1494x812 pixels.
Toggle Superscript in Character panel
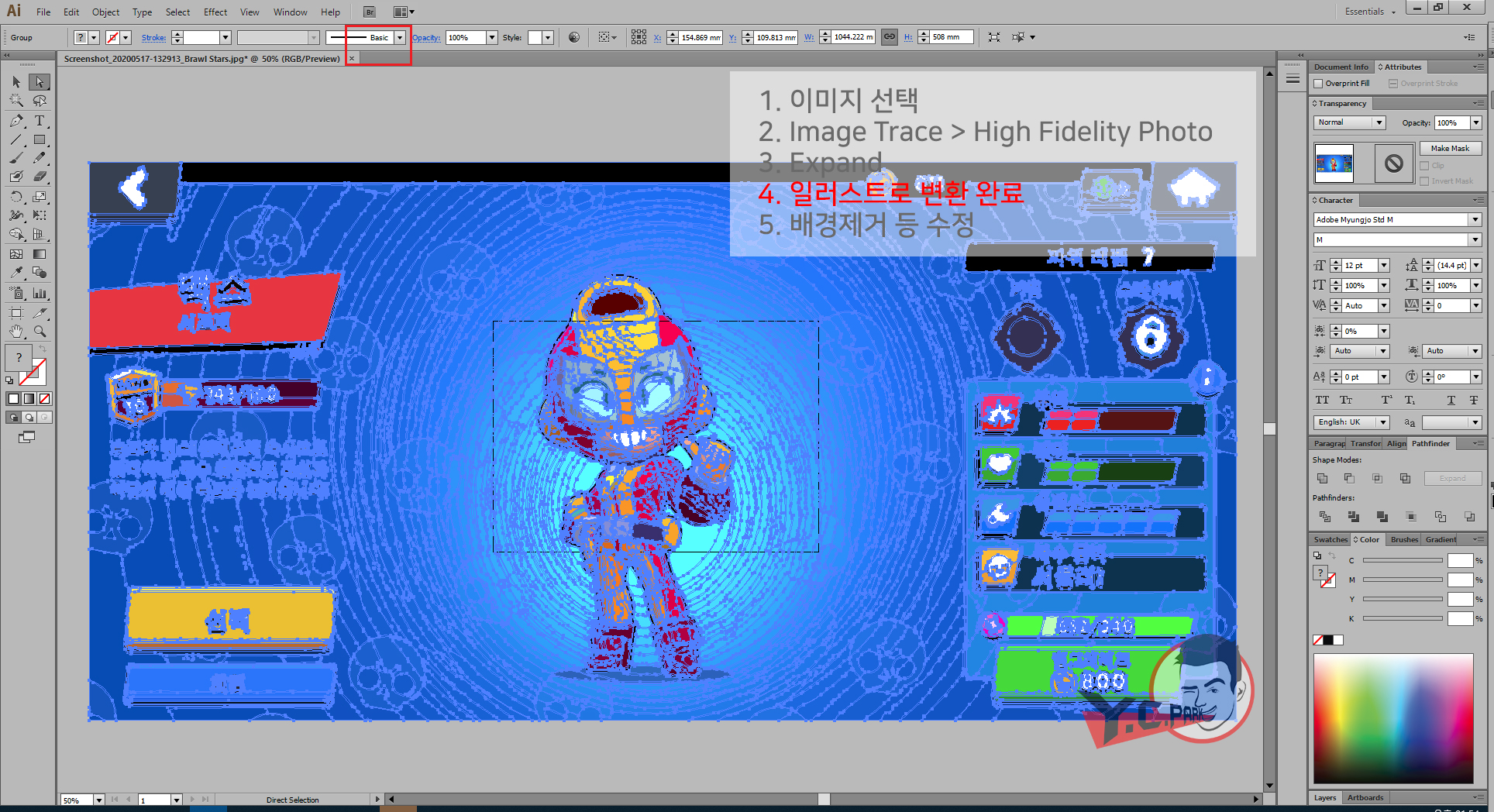[1387, 401]
